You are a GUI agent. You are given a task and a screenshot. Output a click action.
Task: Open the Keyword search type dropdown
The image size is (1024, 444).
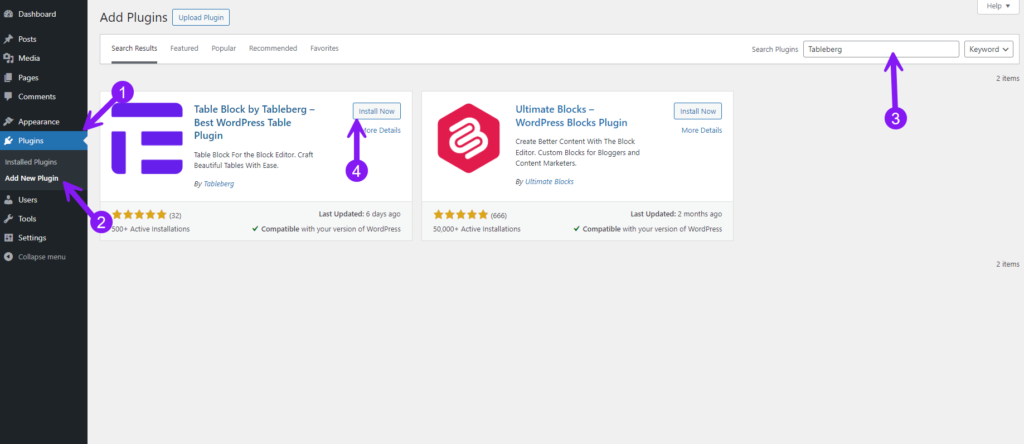tap(989, 49)
